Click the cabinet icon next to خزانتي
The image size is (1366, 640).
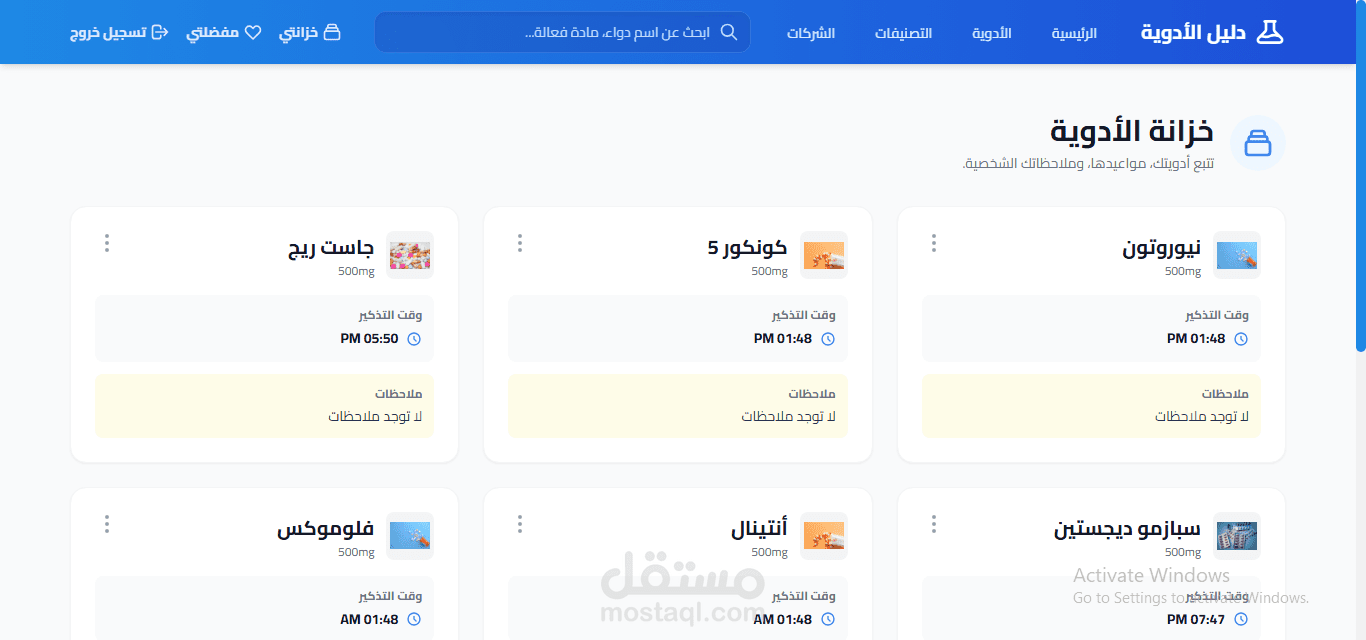click(332, 32)
